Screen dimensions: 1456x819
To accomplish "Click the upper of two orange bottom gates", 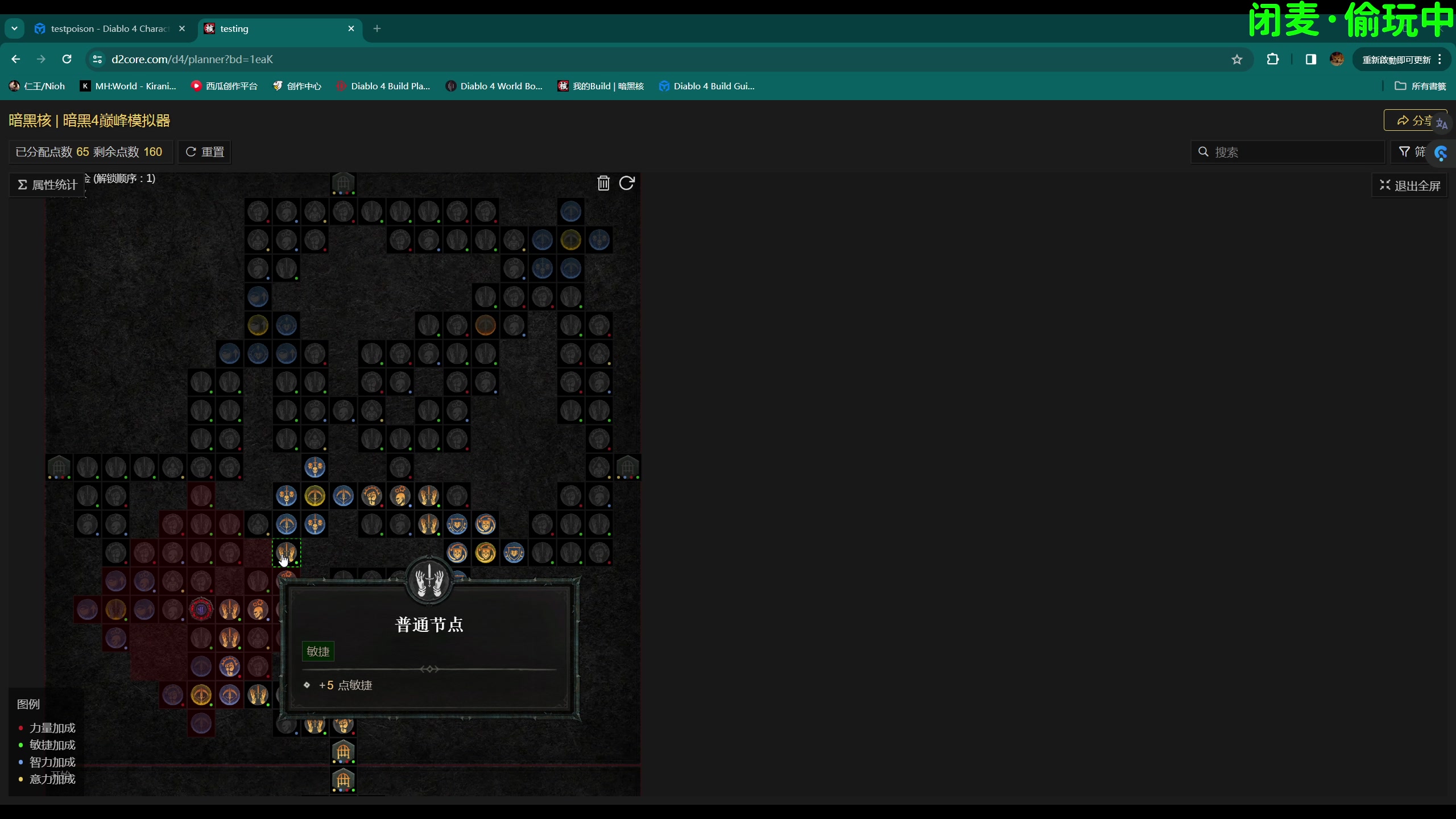I will pos(343,752).
